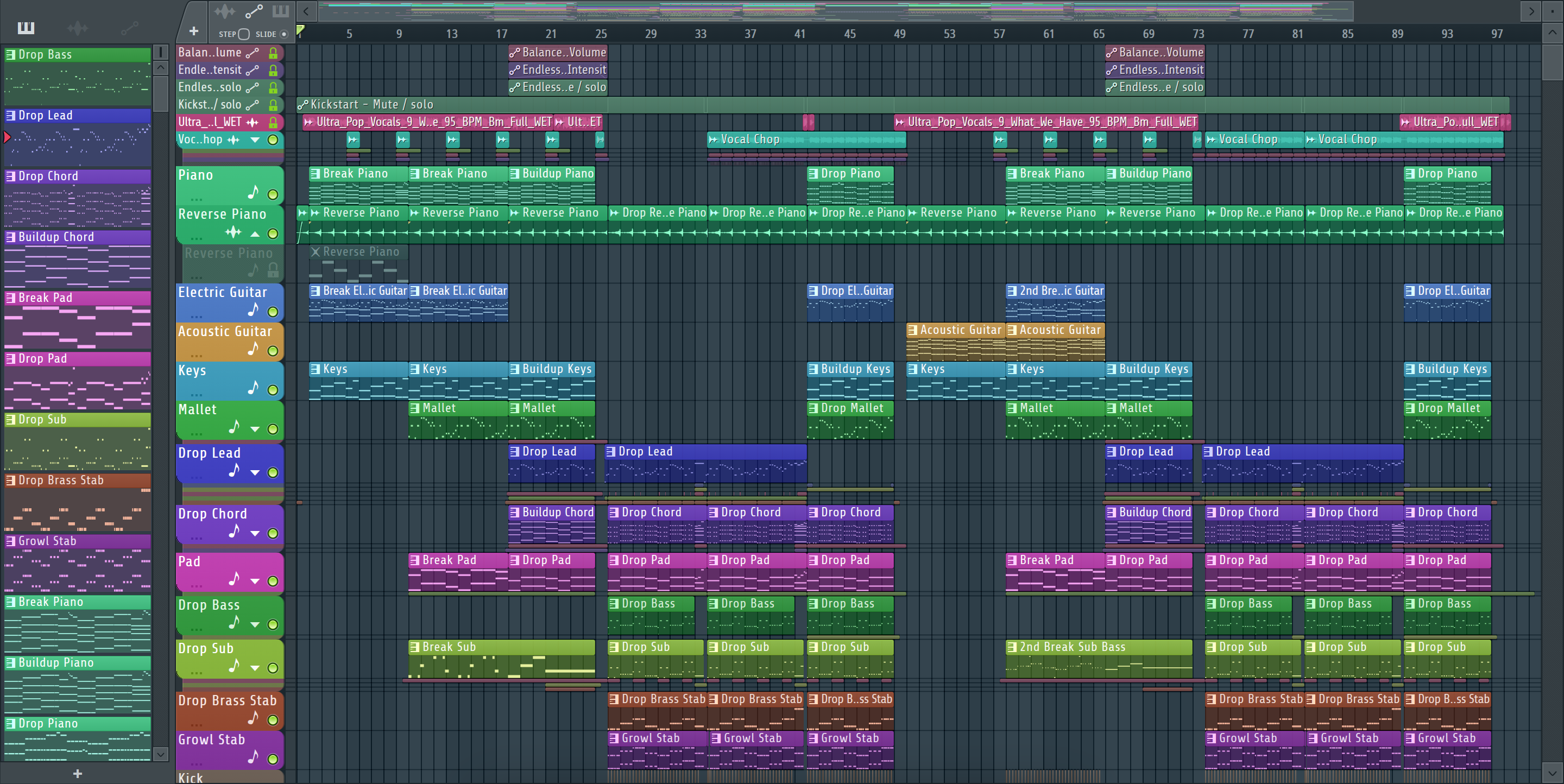Click waveform icon on Ultra_..l_WET track
The image size is (1564, 784).
coord(253,123)
